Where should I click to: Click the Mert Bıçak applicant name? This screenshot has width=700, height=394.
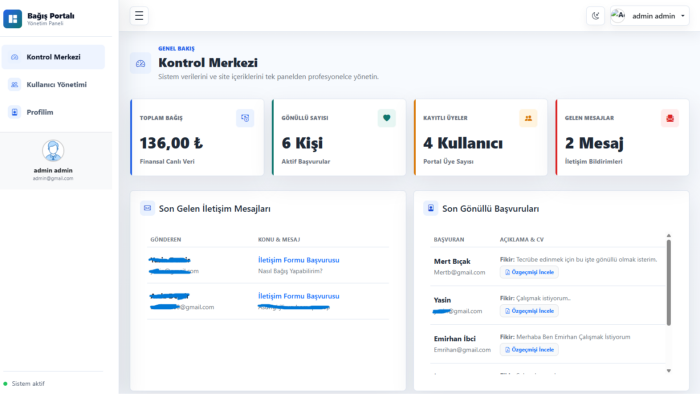click(452, 261)
